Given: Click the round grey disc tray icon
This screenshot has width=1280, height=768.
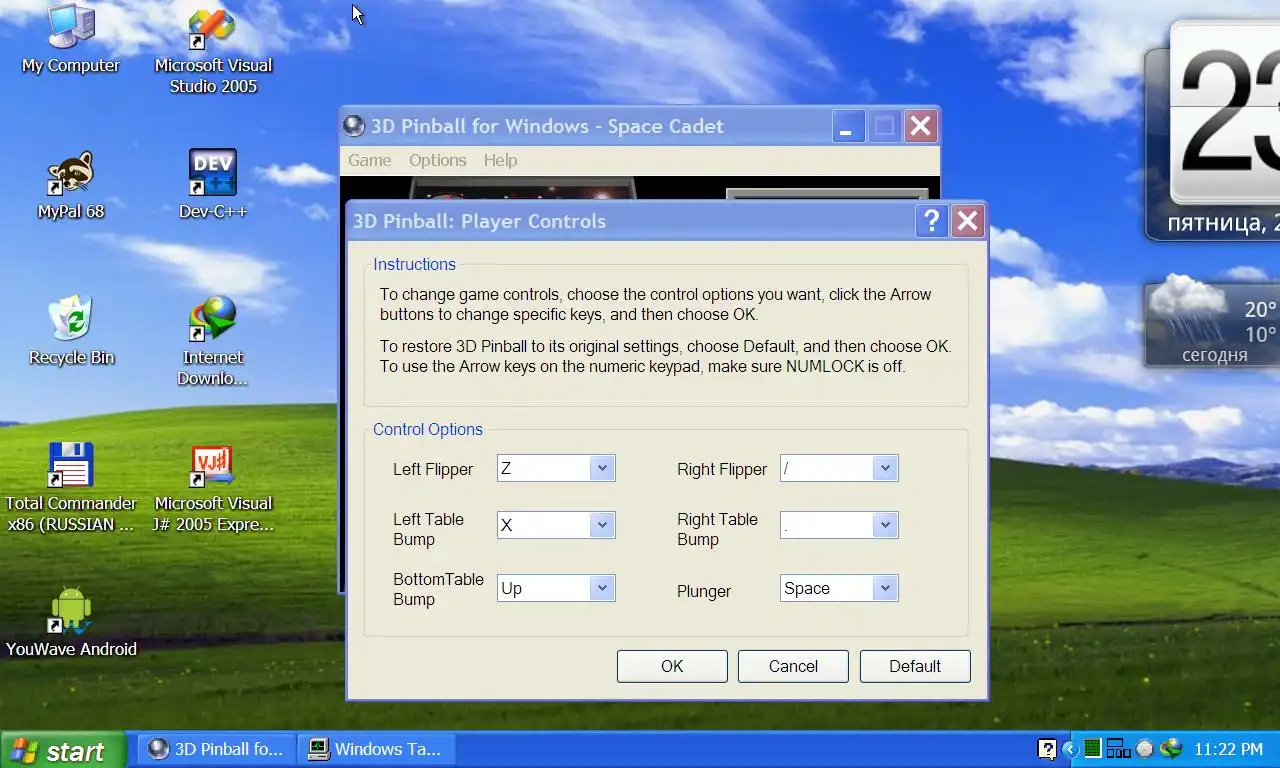Looking at the screenshot, I should point(1145,748).
